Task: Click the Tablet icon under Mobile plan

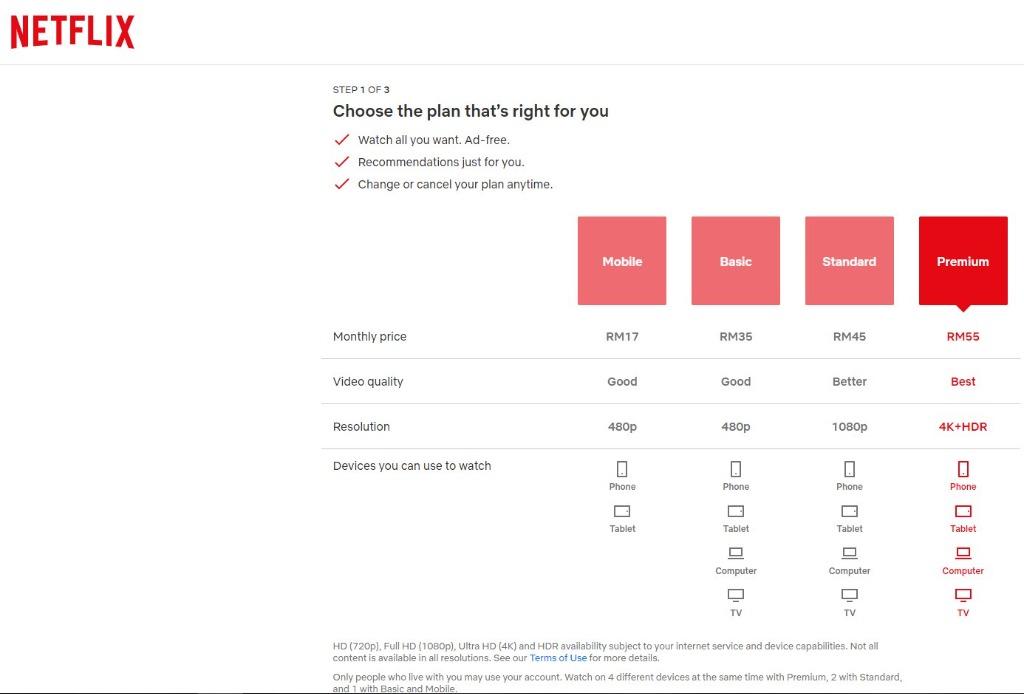Action: coord(622,511)
